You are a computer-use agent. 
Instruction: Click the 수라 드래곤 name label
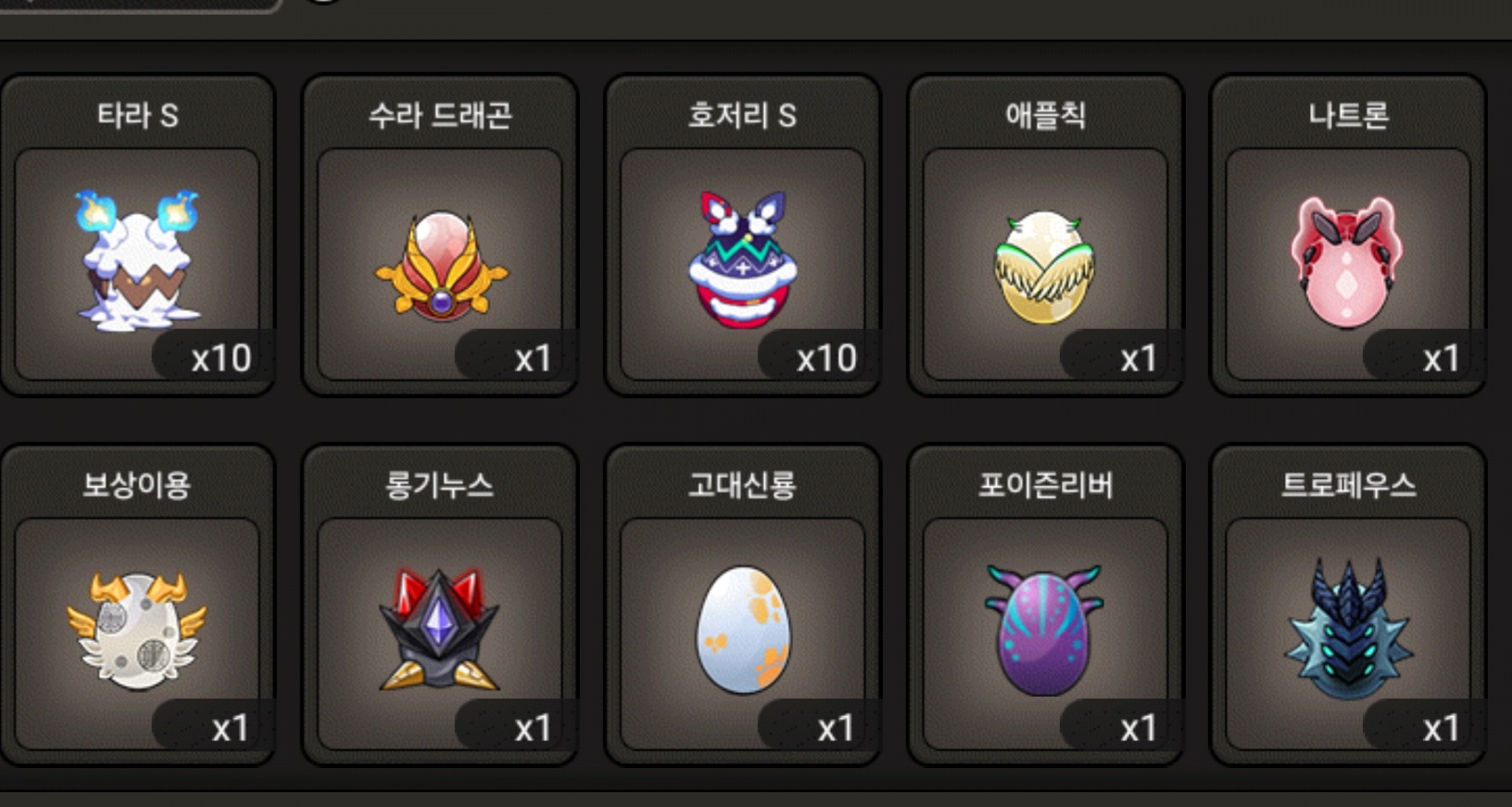coord(440,115)
